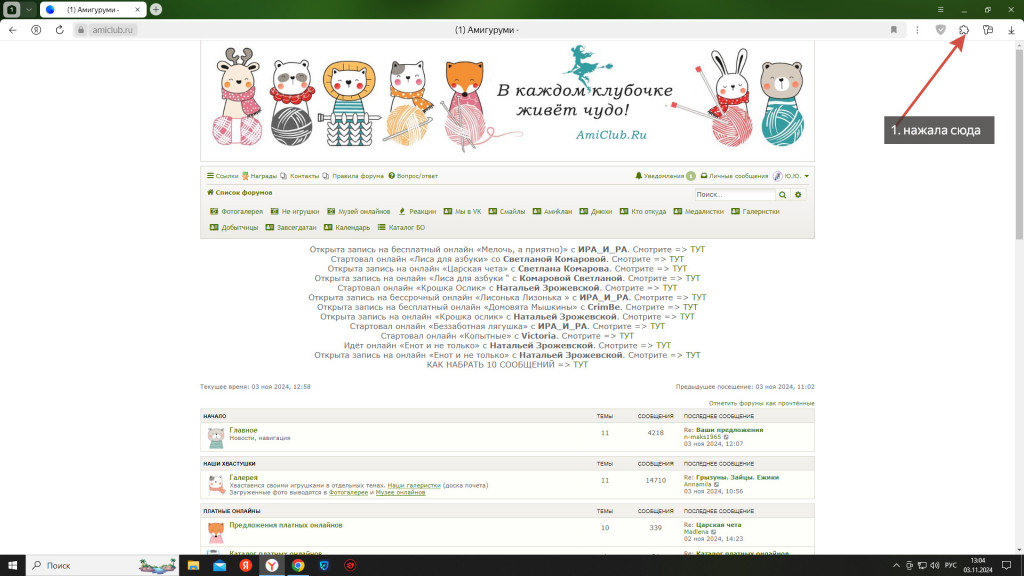Click the forum Поиск search field

pos(734,195)
